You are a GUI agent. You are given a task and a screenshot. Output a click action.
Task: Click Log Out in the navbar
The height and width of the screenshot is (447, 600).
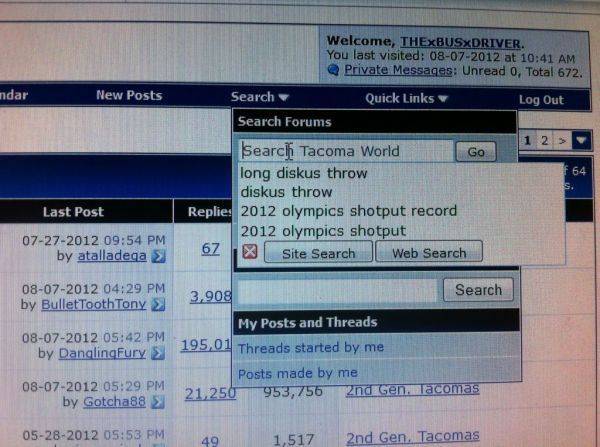(x=541, y=100)
